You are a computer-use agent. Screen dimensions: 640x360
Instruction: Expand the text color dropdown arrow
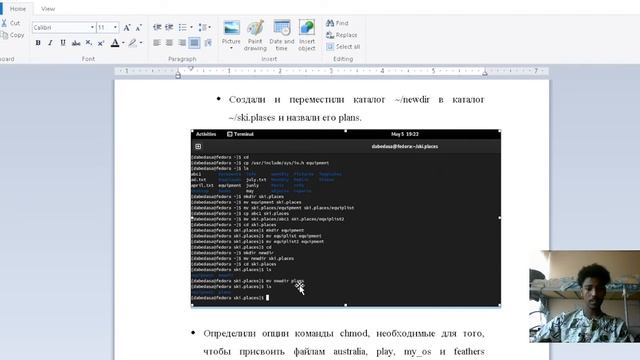(123, 42)
